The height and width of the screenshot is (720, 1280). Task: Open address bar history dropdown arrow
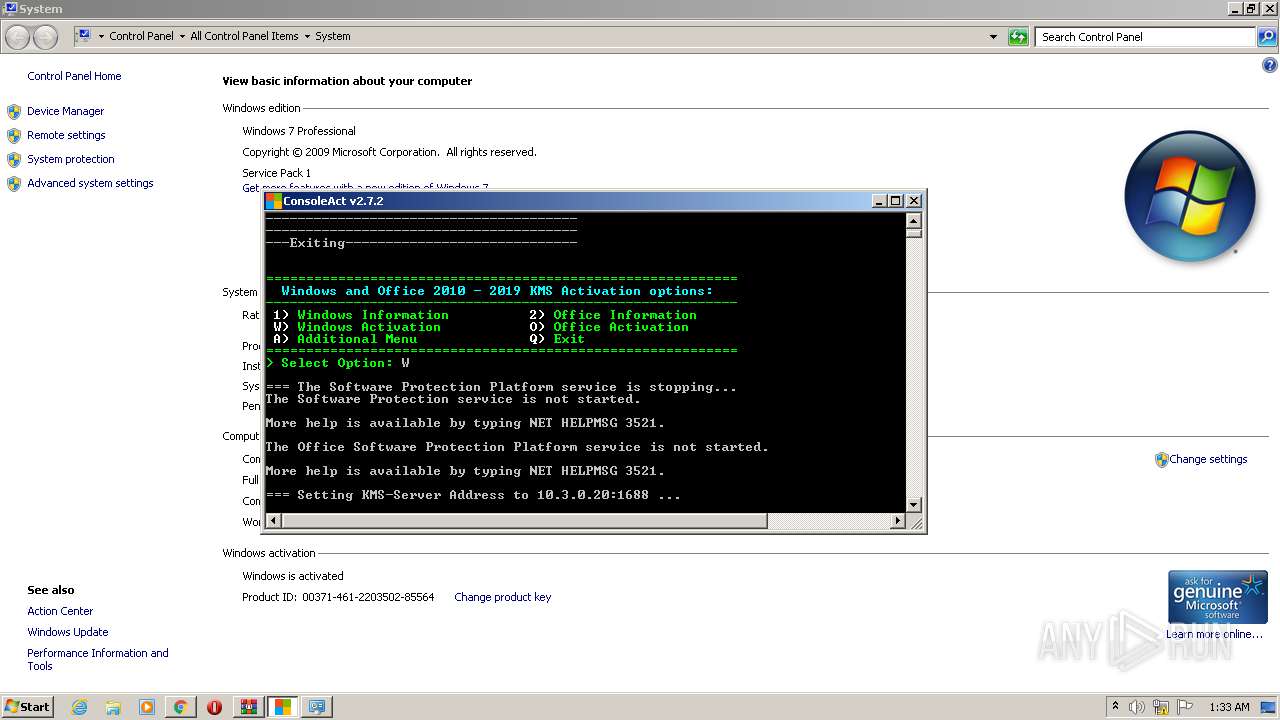click(x=993, y=37)
